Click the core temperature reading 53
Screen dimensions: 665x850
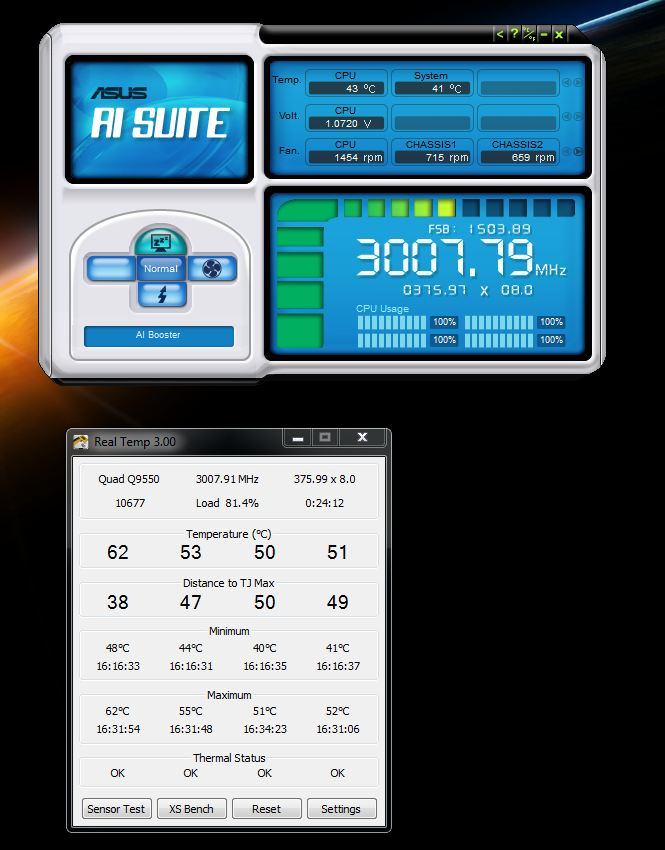pos(191,552)
